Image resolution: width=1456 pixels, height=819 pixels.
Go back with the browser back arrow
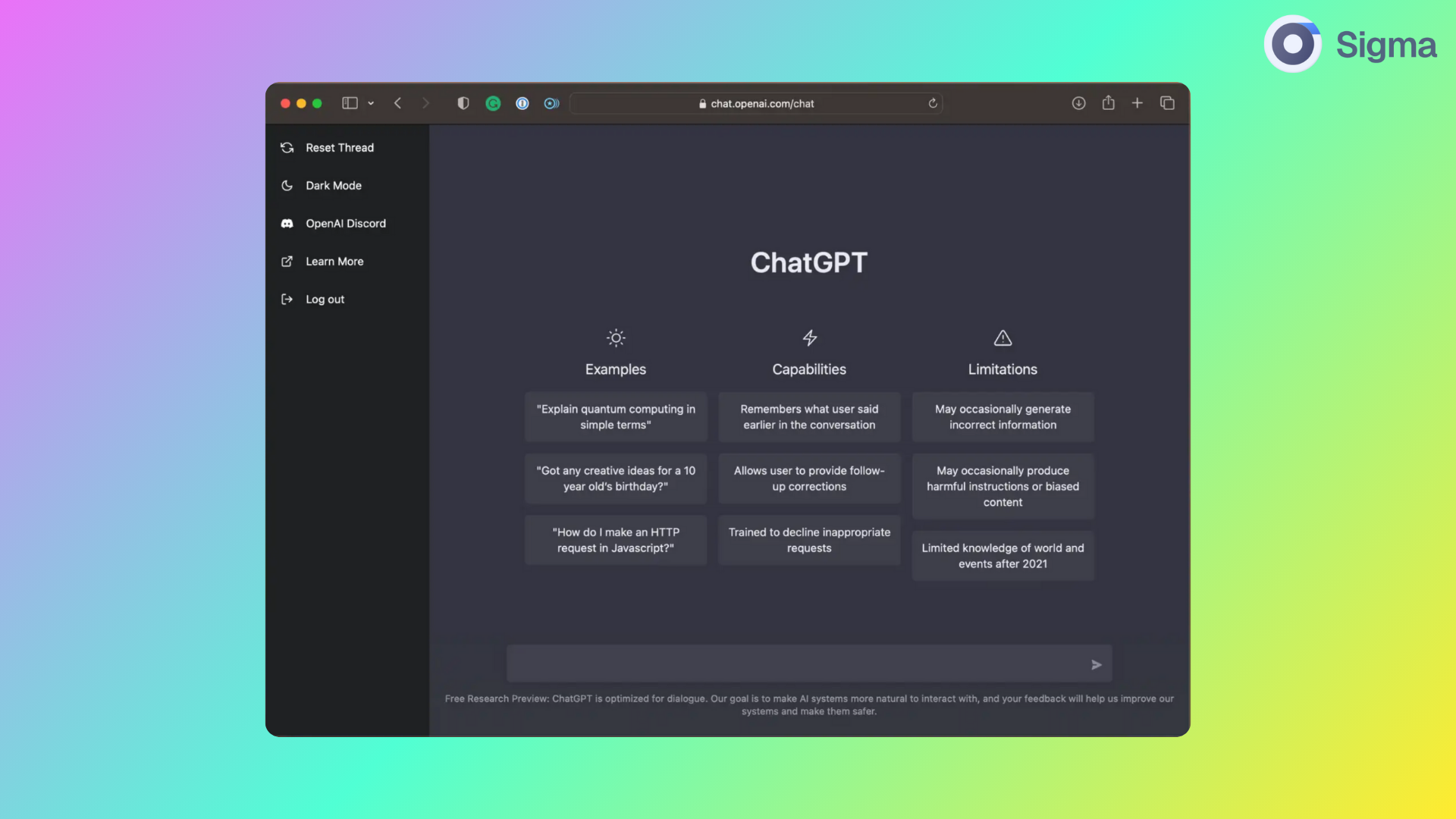tap(397, 103)
